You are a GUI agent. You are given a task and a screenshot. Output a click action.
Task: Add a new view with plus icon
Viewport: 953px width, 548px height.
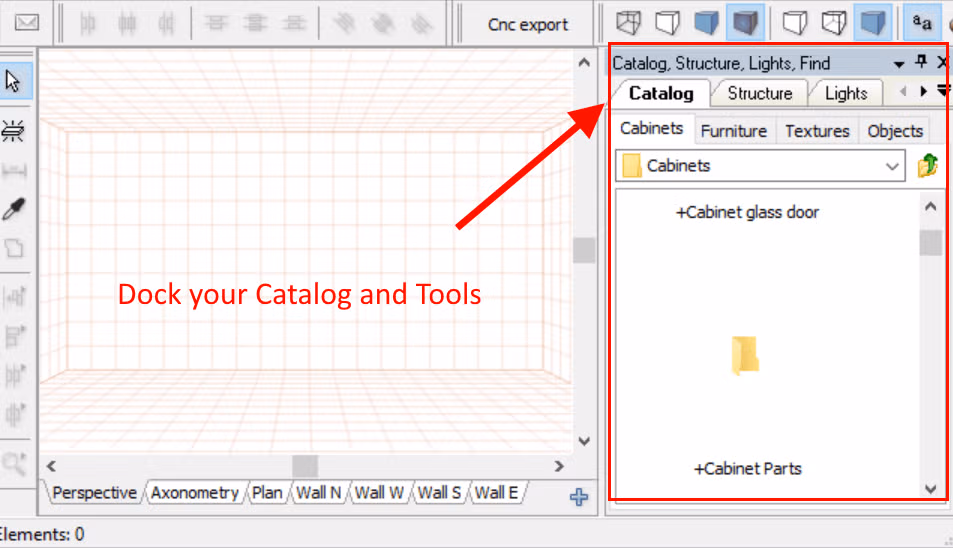click(579, 497)
